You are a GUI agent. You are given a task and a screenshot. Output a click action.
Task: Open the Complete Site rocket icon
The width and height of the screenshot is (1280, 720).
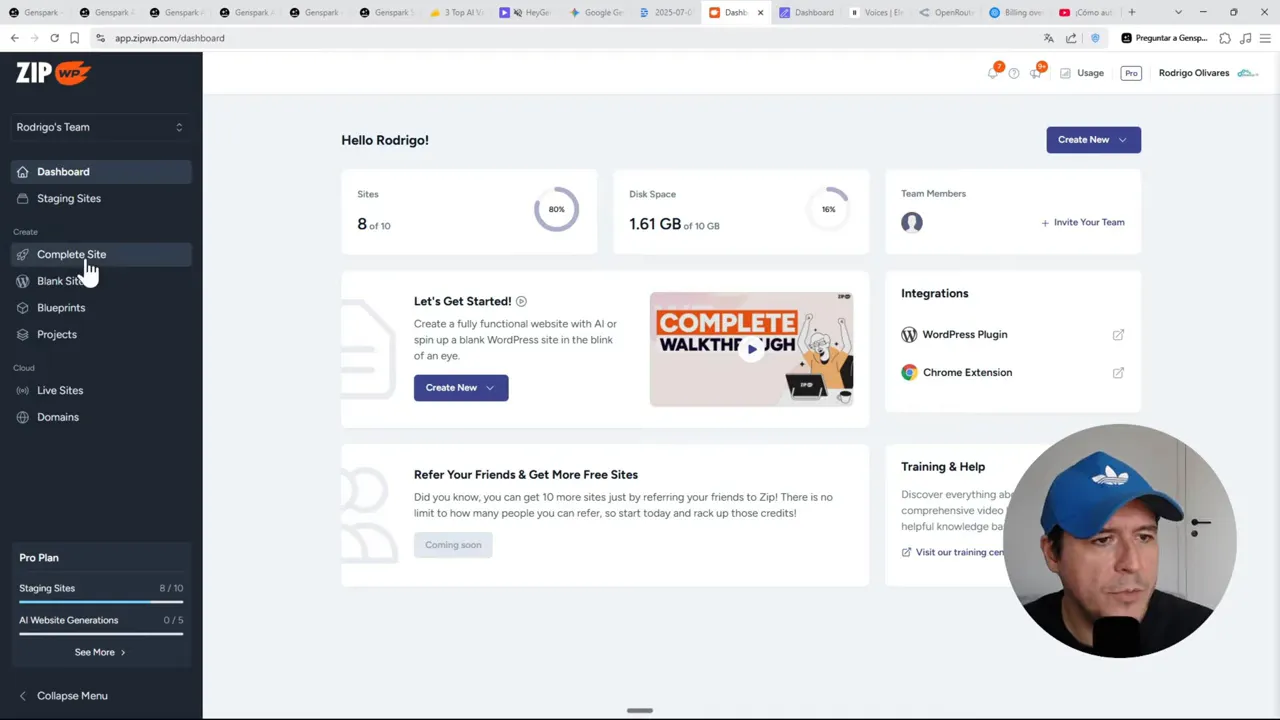coord(22,254)
